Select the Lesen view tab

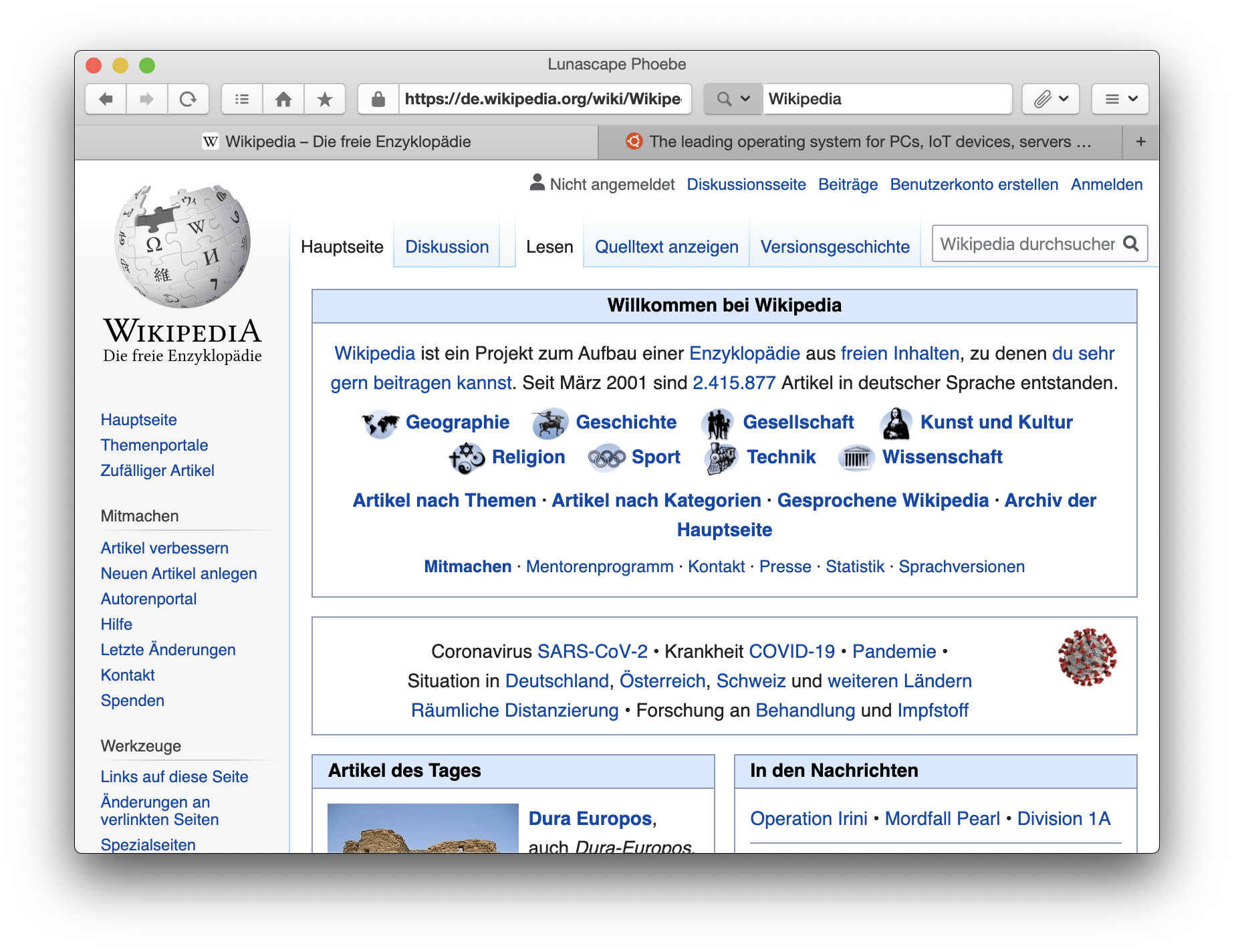click(x=549, y=247)
